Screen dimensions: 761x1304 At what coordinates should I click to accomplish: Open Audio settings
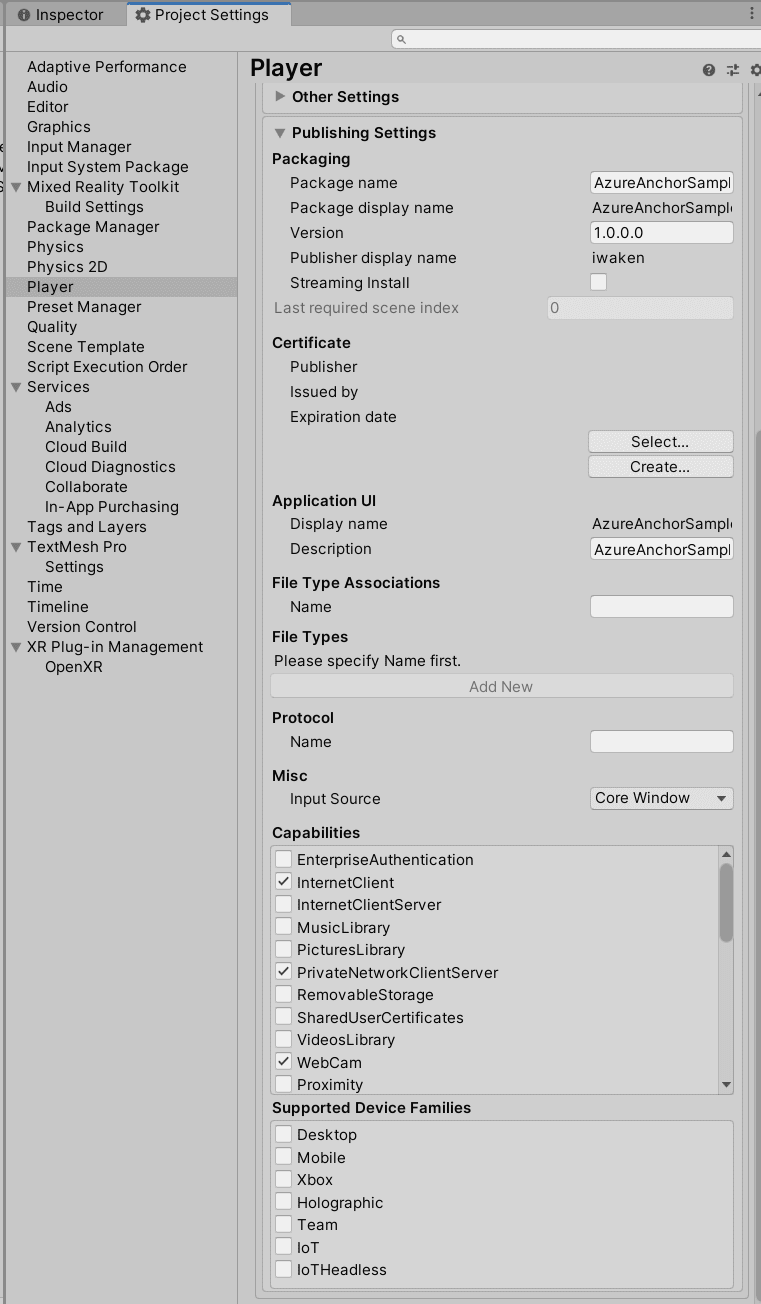(47, 87)
